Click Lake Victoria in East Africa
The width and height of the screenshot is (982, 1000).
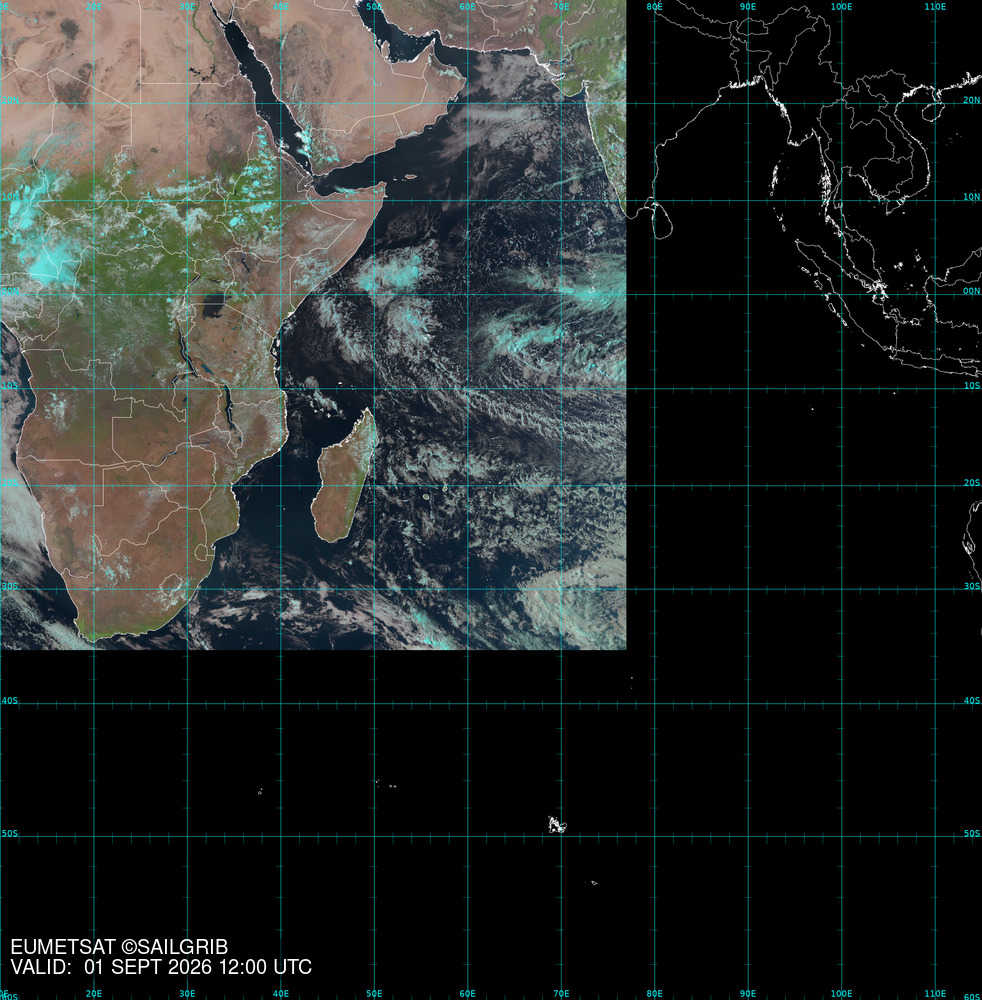pyautogui.click(x=214, y=306)
